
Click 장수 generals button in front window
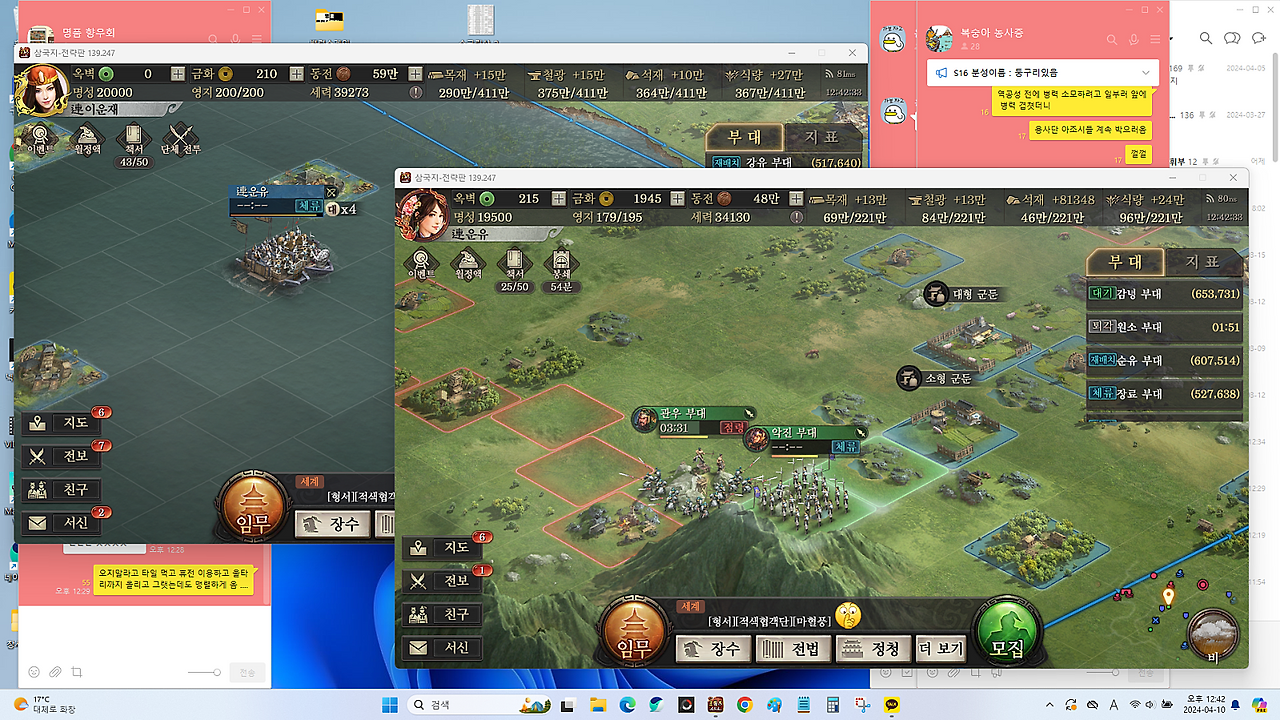[713, 648]
